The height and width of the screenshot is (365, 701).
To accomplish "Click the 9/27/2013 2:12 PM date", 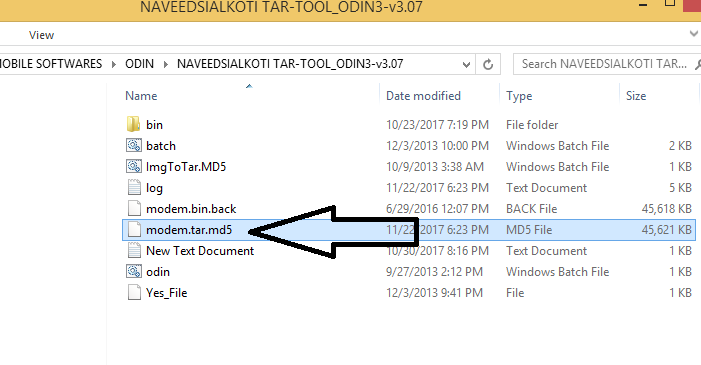I will pos(434,272).
